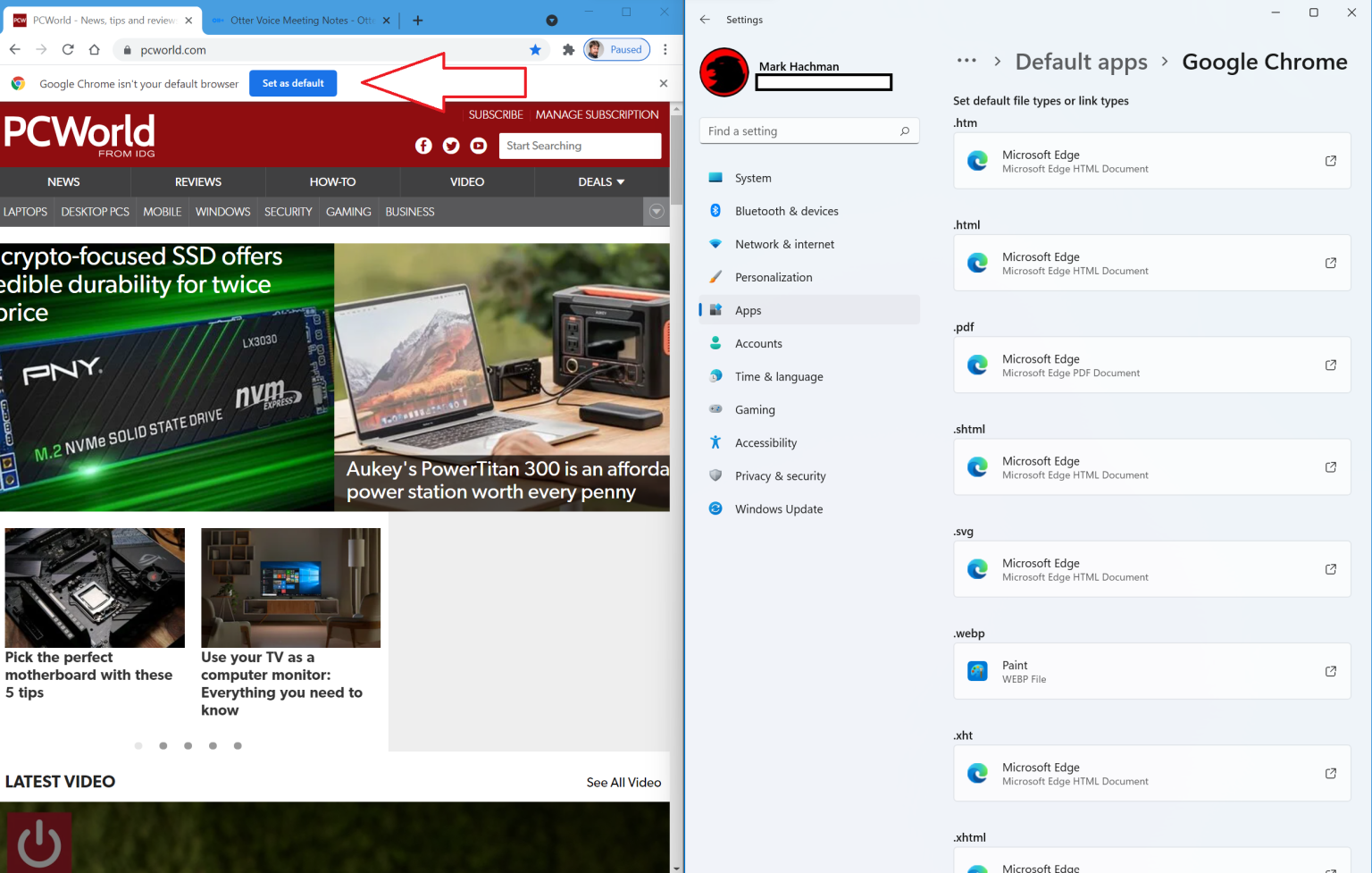Open PCWorld's YouTube channel icon
This screenshot has width=1372, height=873.
pos(478,145)
